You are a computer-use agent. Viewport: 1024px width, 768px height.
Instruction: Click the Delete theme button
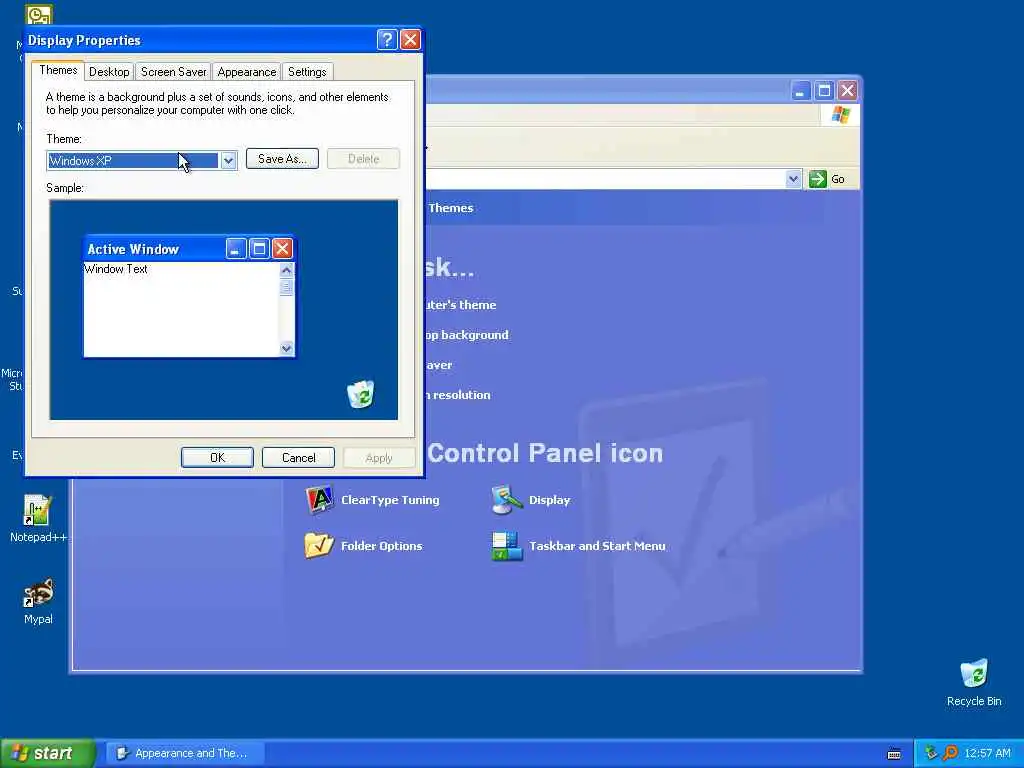tap(363, 159)
